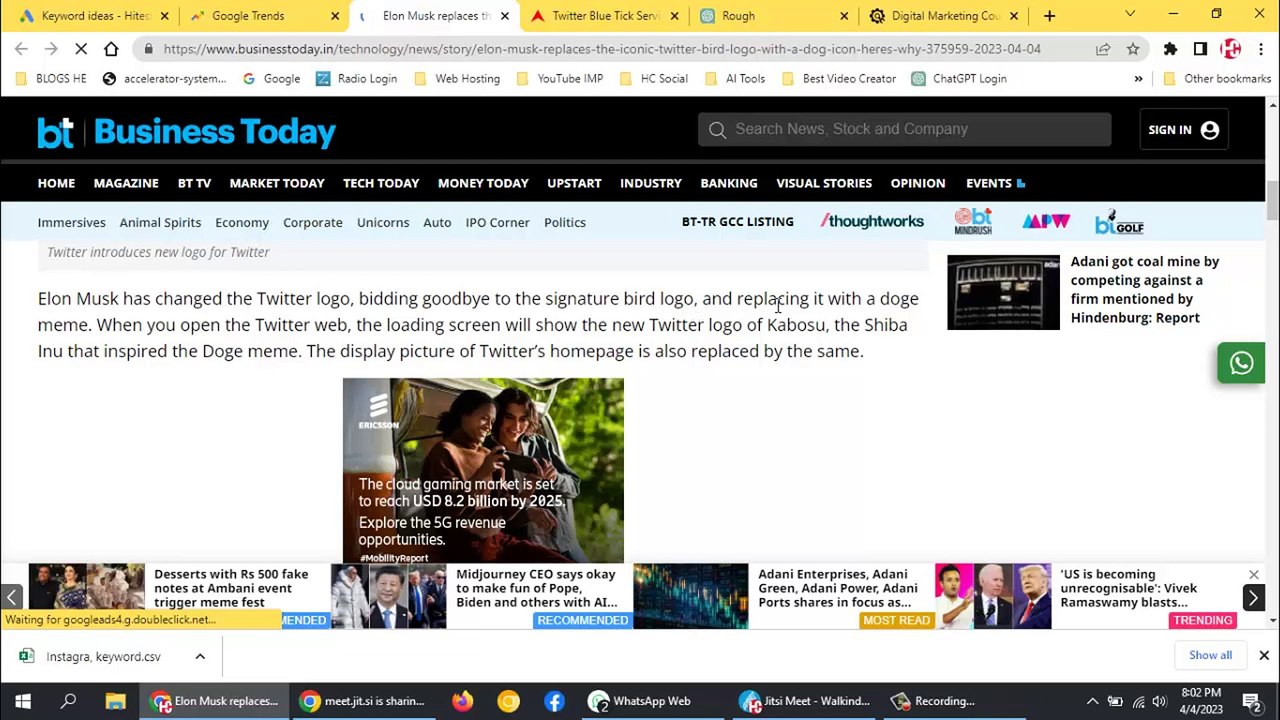The image size is (1280, 720).
Task: Open File Explorer from the taskbar
Action: click(x=115, y=701)
